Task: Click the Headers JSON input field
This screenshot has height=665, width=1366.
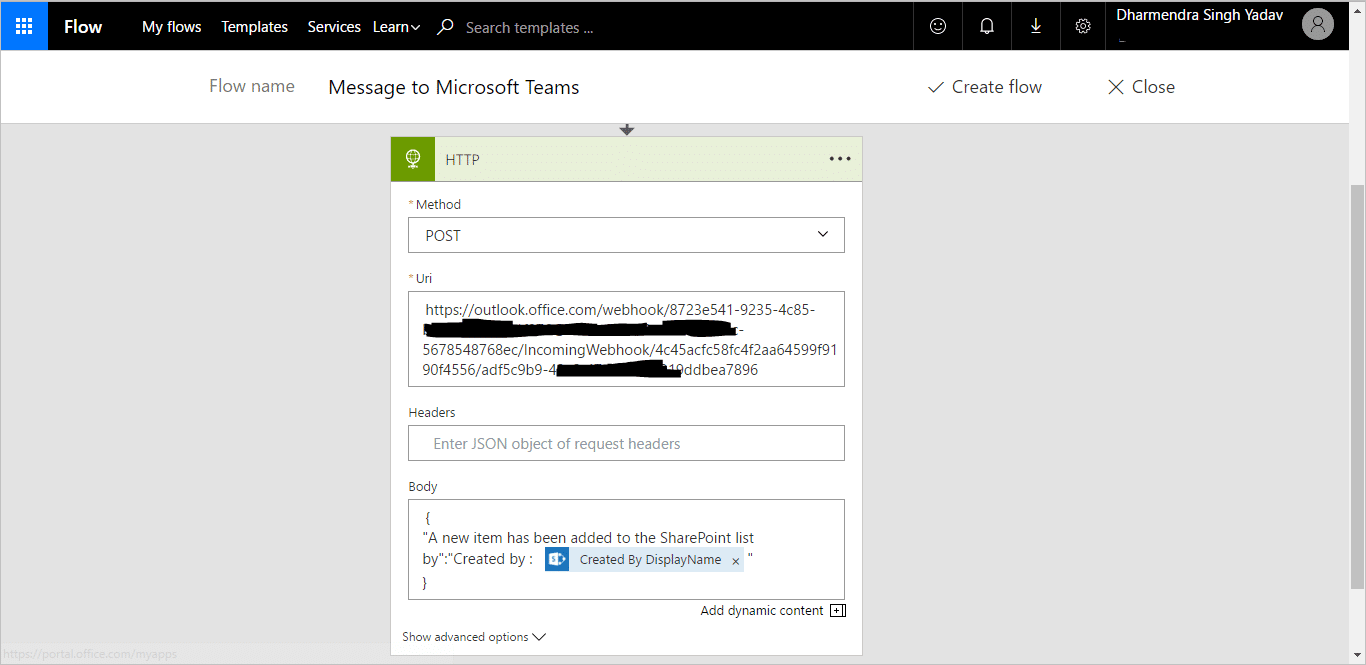Action: (626, 443)
